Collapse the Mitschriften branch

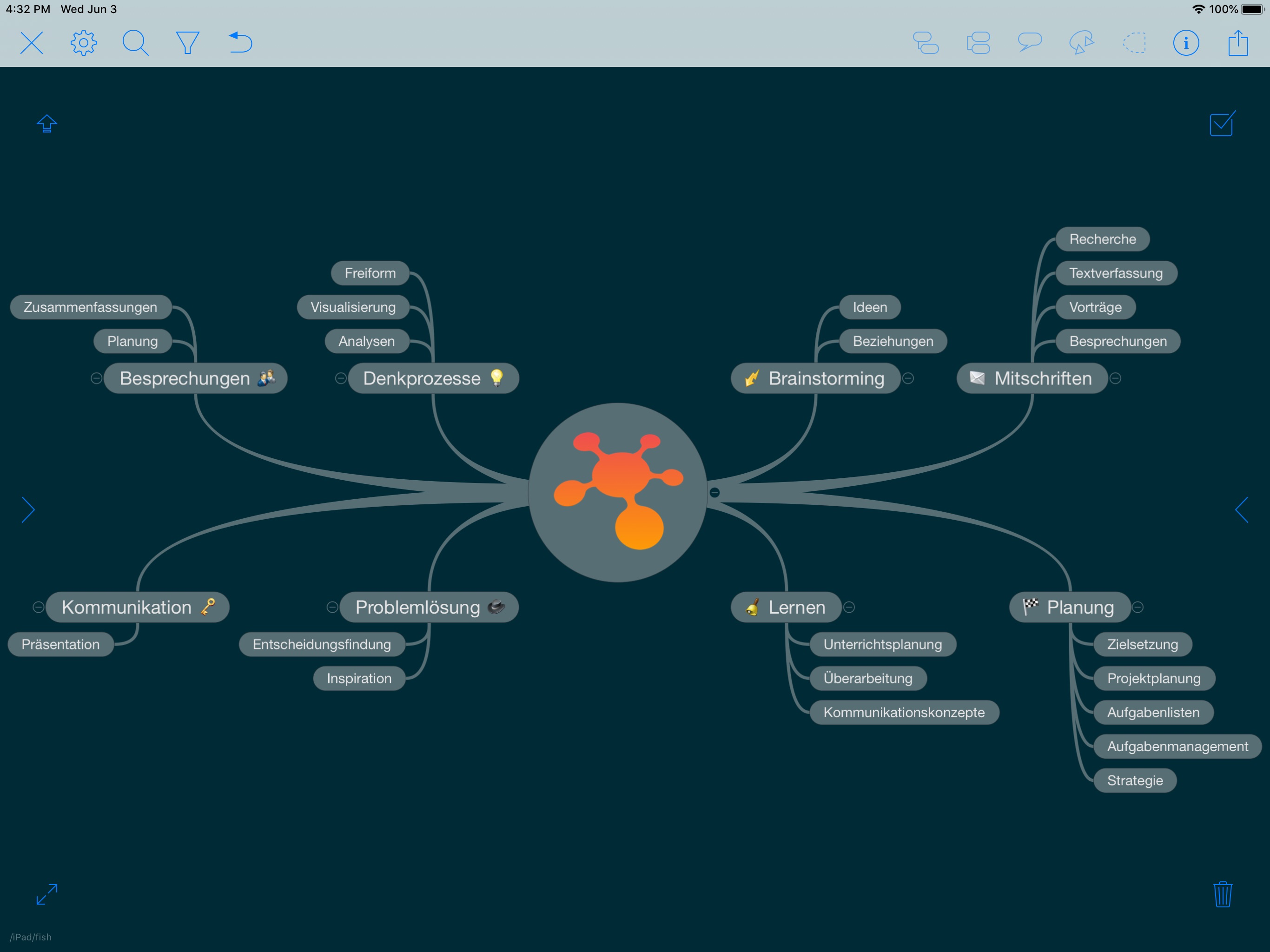pos(1115,378)
